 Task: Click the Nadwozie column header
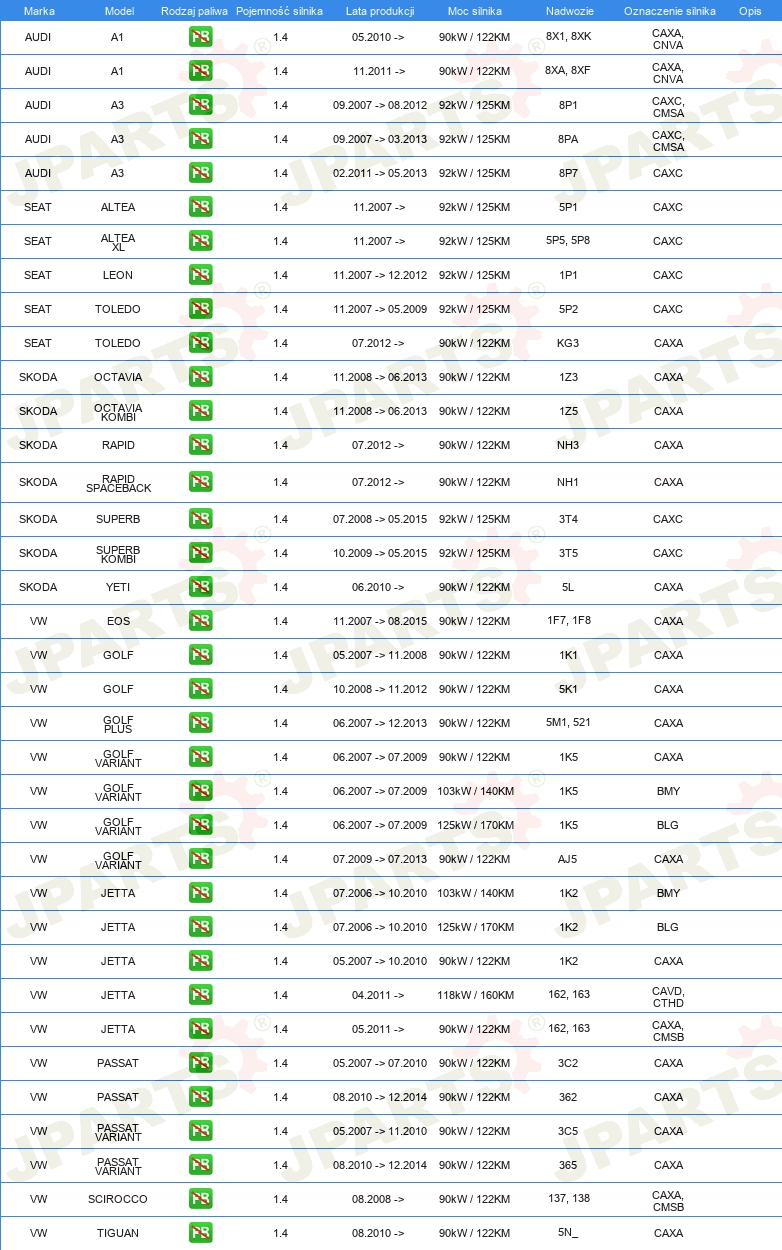(568, 11)
